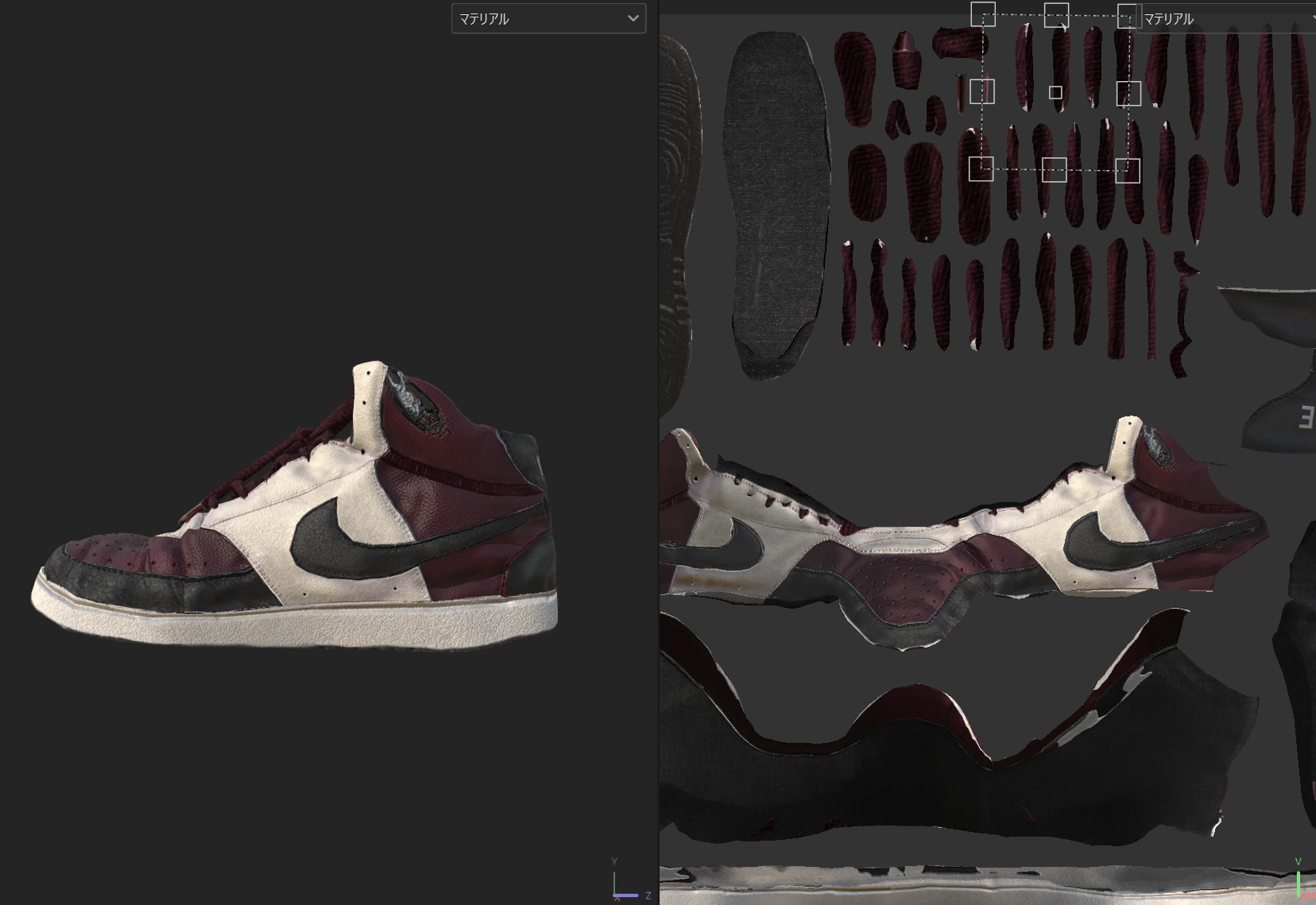This screenshot has height=905, width=1316.
Task: Click the middle-left transform handle of the selection box
Action: point(982,91)
